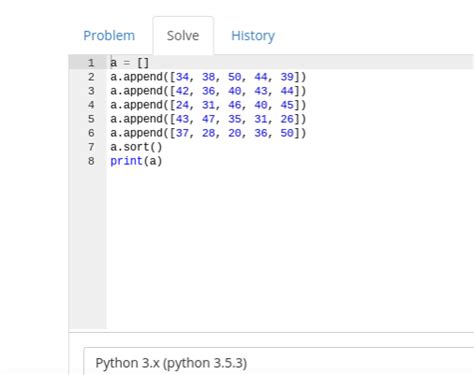
Task: Click the number 35 on line 5
Action: 234,119
